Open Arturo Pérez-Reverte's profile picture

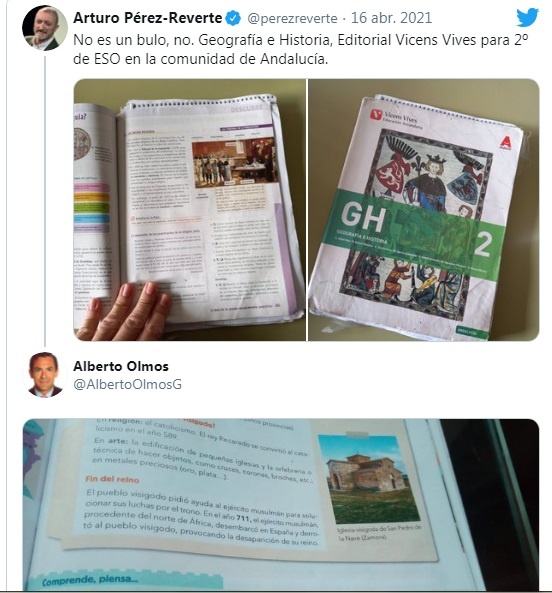click(45, 28)
